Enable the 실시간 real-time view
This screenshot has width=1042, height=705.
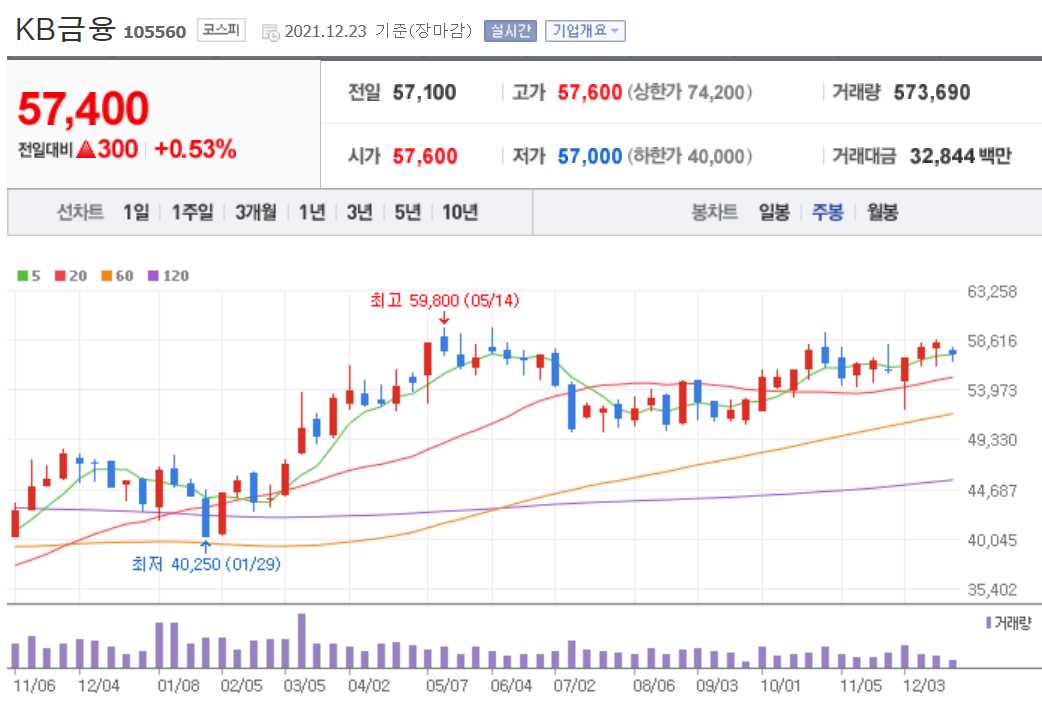(511, 31)
